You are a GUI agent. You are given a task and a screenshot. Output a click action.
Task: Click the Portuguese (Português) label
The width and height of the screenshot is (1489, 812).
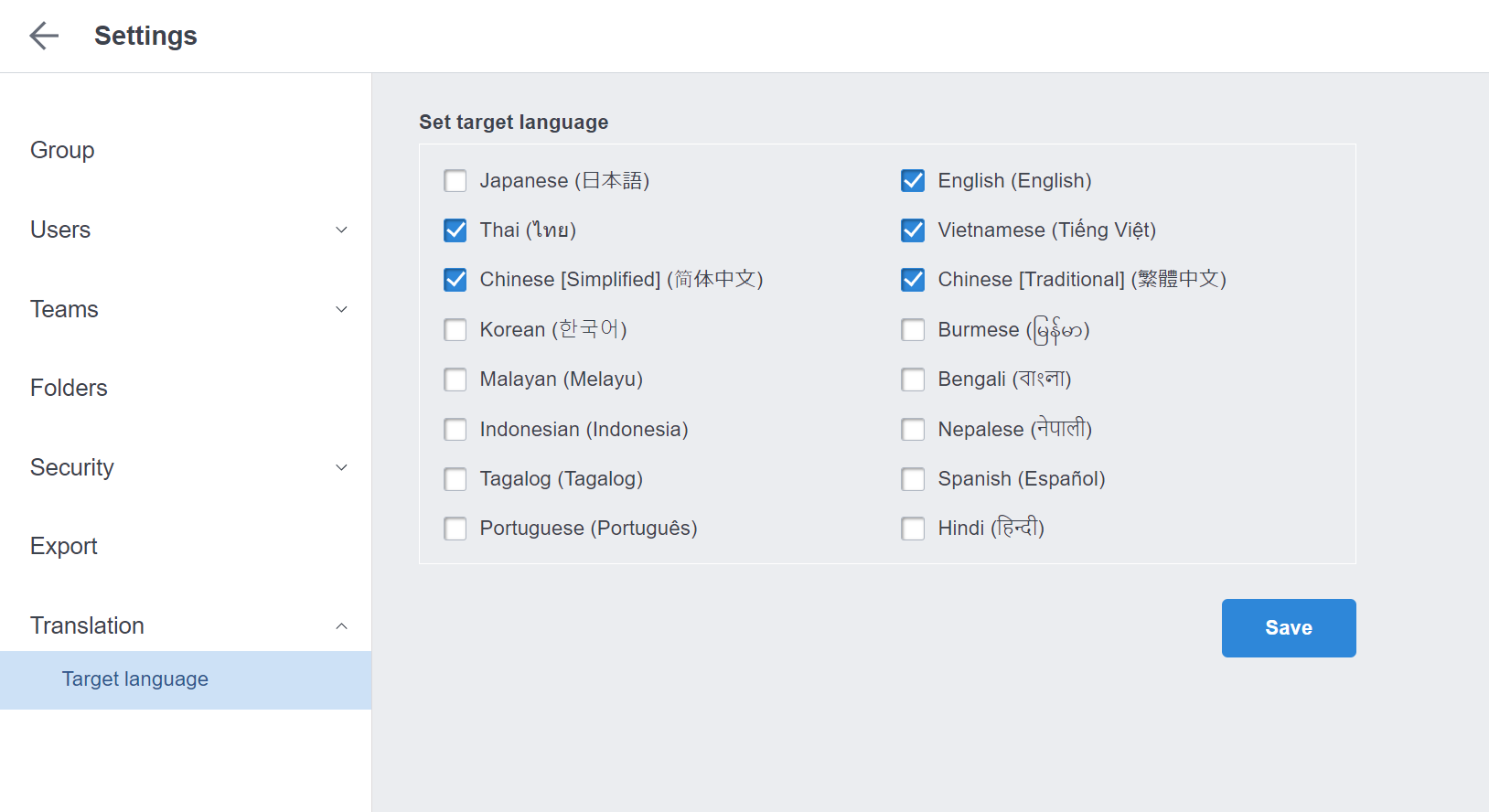click(x=588, y=529)
